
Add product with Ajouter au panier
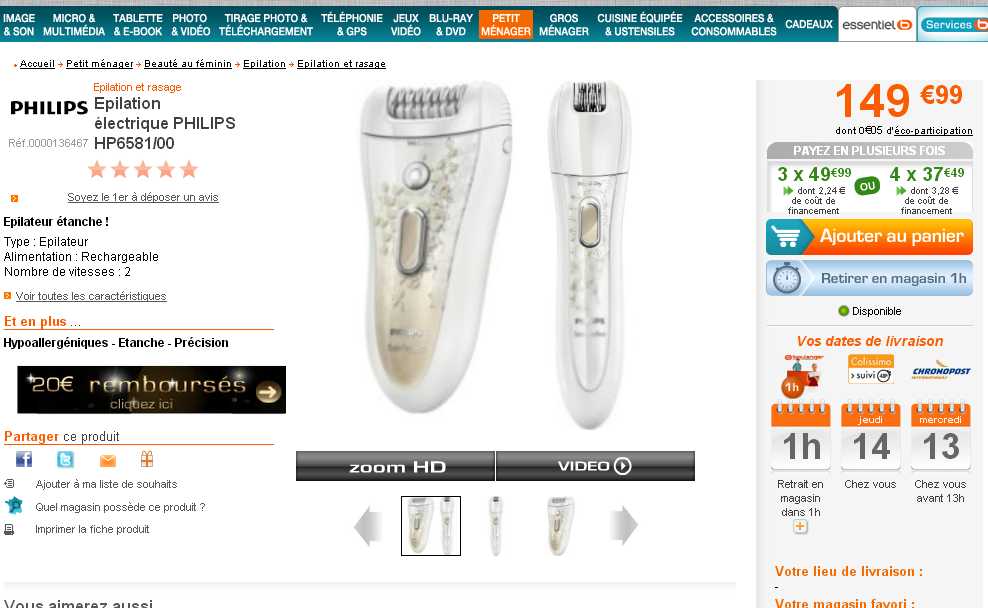click(870, 237)
